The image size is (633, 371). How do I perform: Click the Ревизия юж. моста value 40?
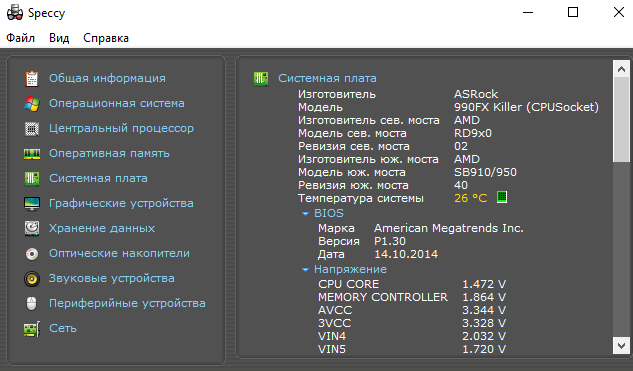[x=461, y=185]
